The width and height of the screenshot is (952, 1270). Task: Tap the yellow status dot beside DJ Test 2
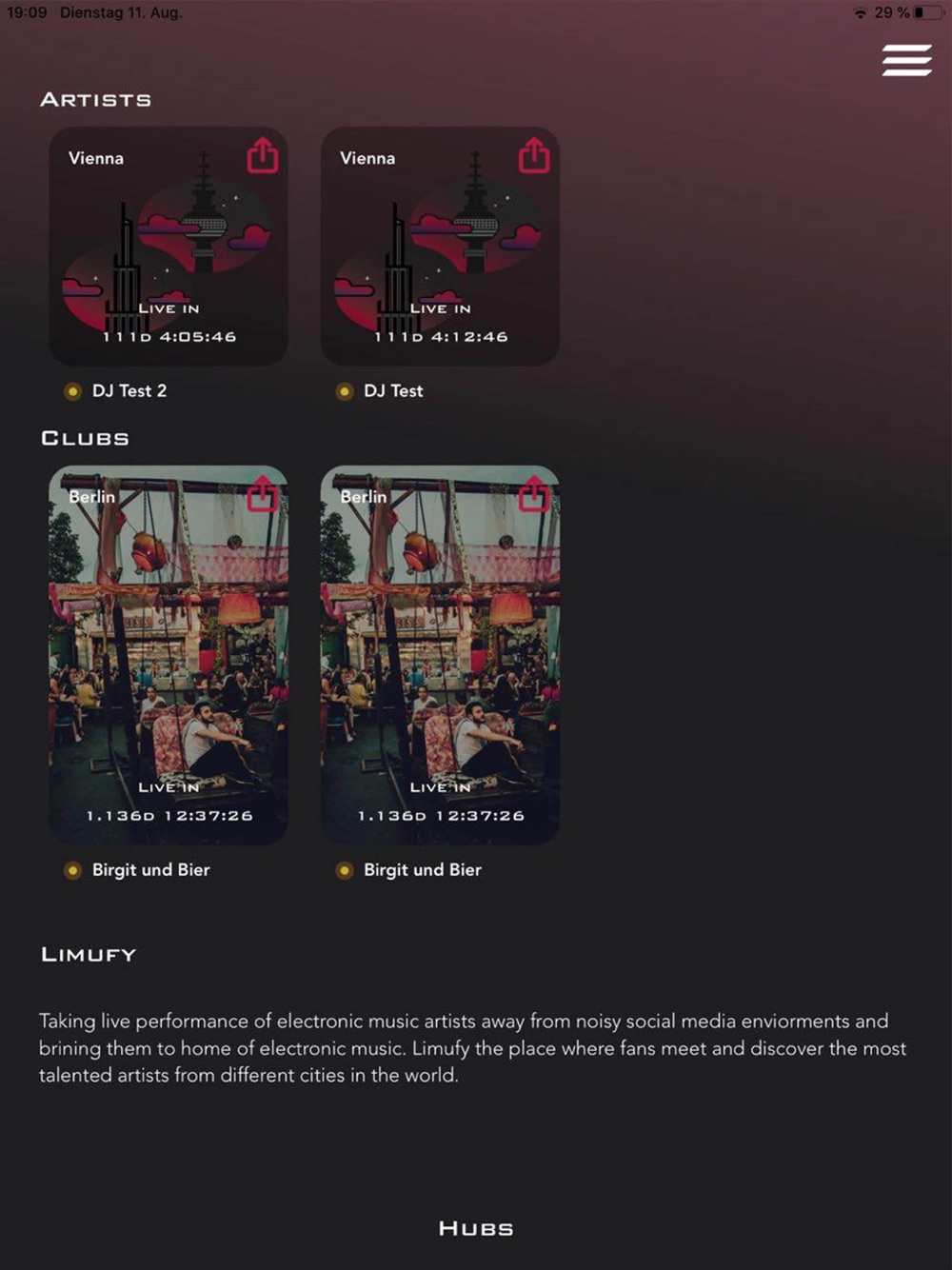[x=72, y=391]
